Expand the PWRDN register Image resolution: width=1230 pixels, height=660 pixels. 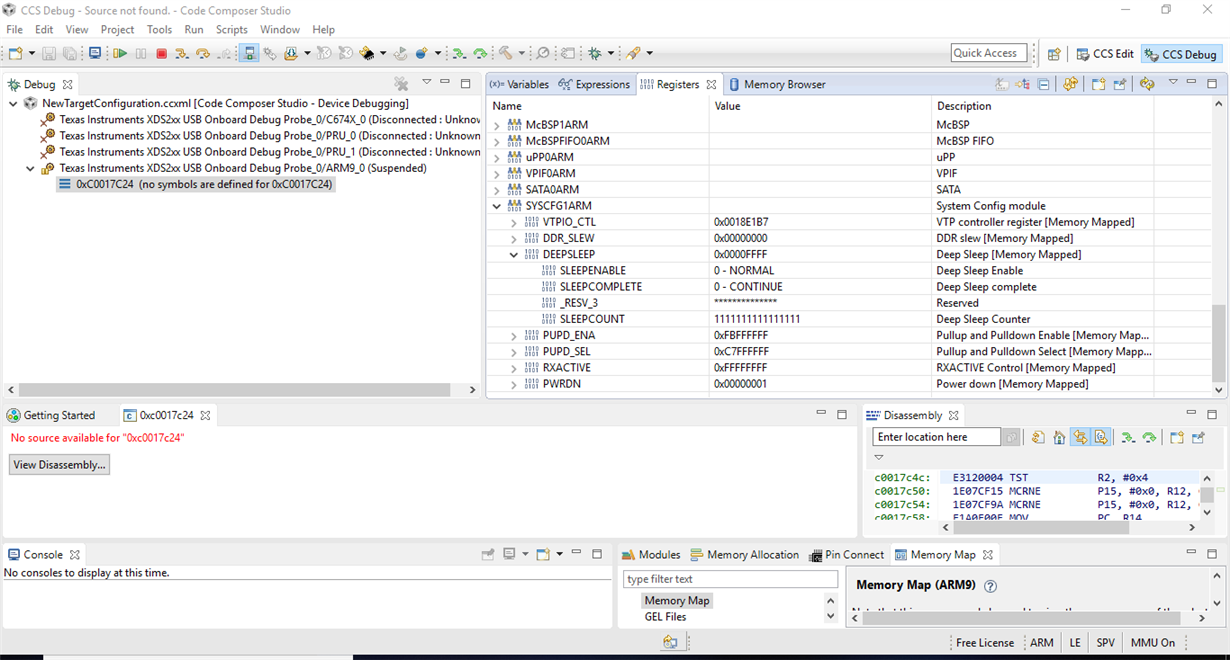click(x=514, y=384)
